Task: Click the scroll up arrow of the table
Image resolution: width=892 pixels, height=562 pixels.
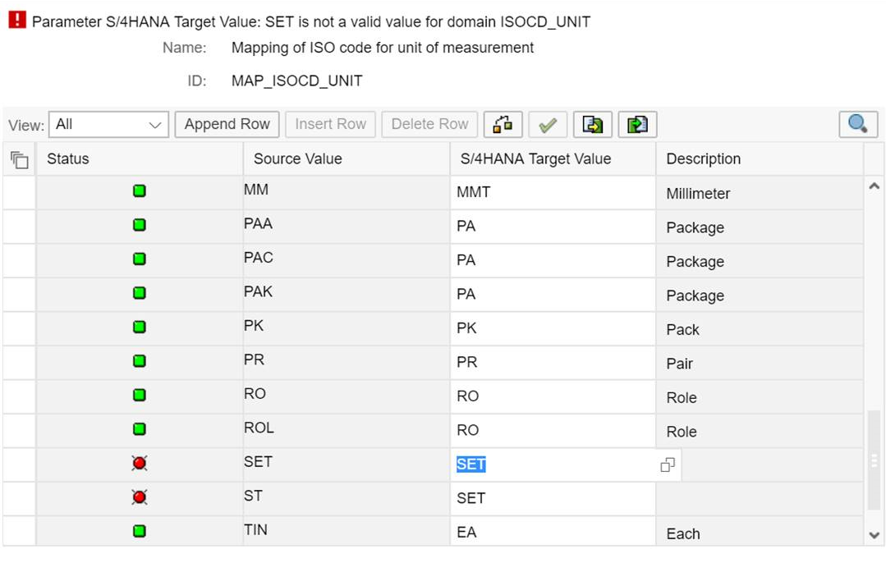Action: (874, 186)
